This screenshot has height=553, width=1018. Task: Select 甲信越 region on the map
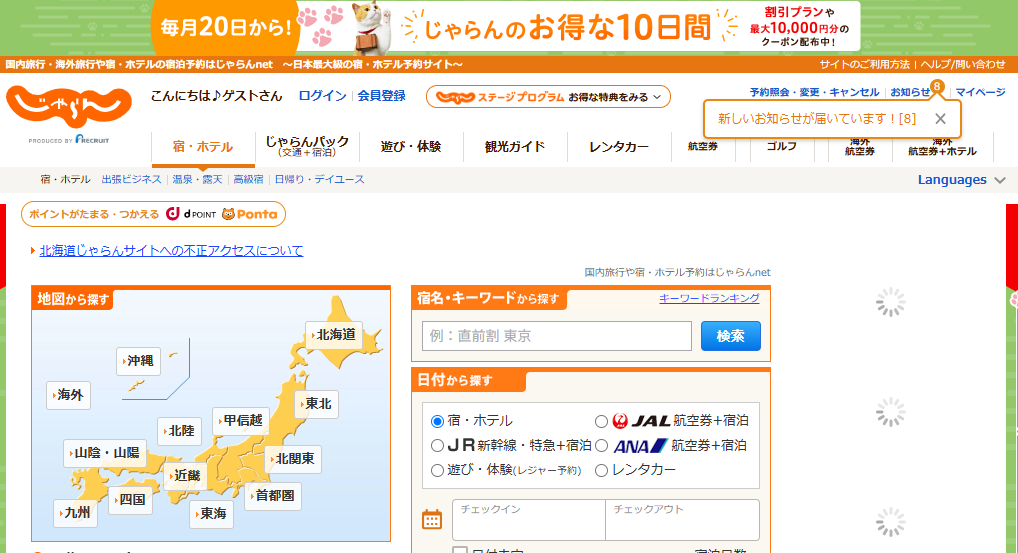click(242, 421)
